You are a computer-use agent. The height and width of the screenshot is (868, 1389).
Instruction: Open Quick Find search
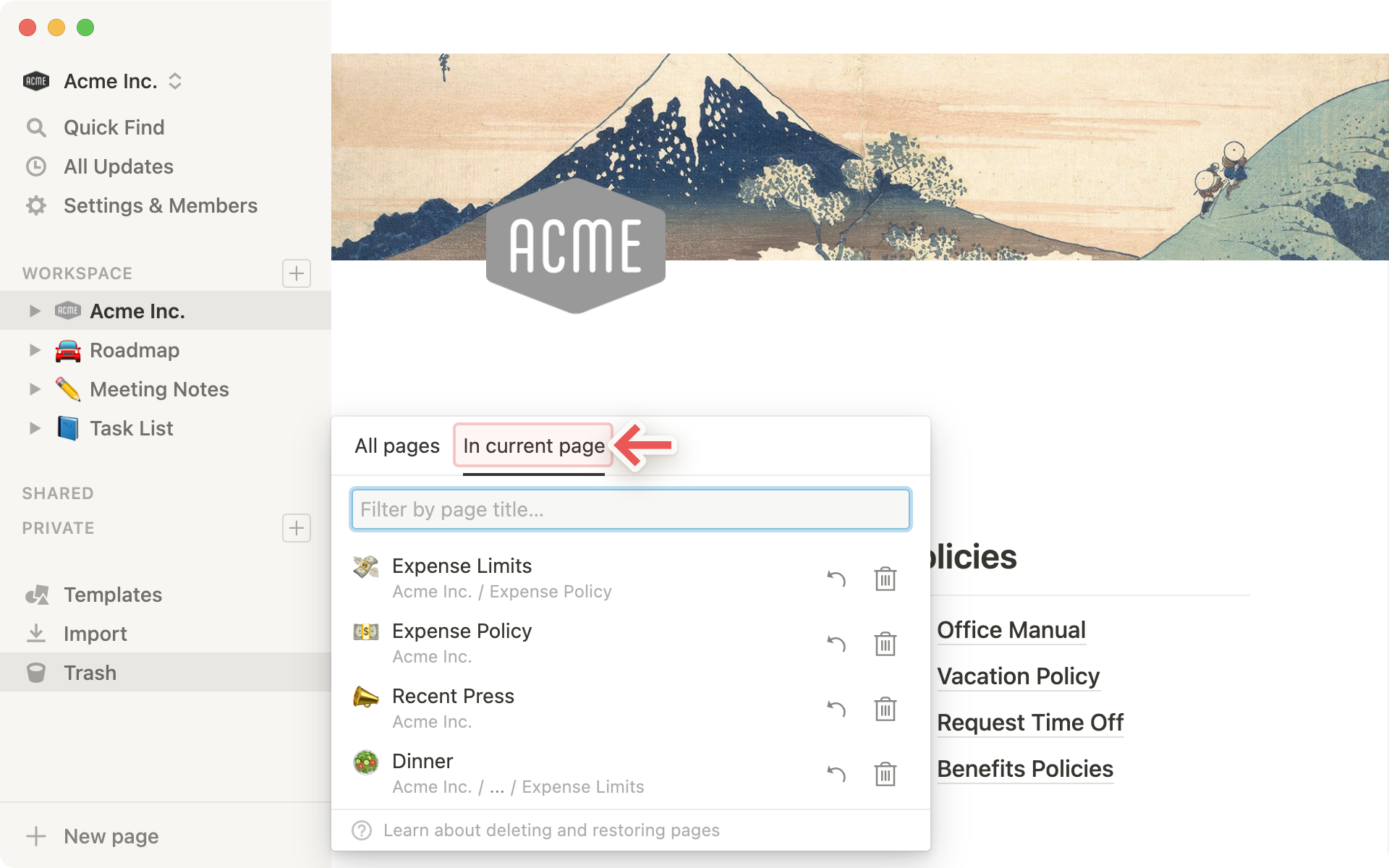(114, 126)
